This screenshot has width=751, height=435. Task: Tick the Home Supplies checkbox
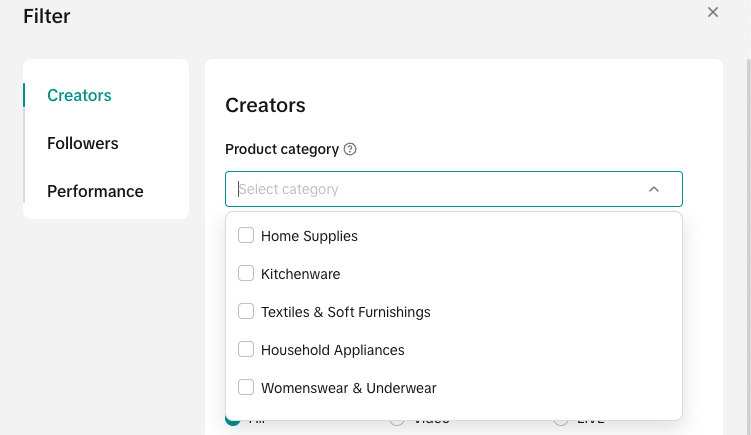246,236
